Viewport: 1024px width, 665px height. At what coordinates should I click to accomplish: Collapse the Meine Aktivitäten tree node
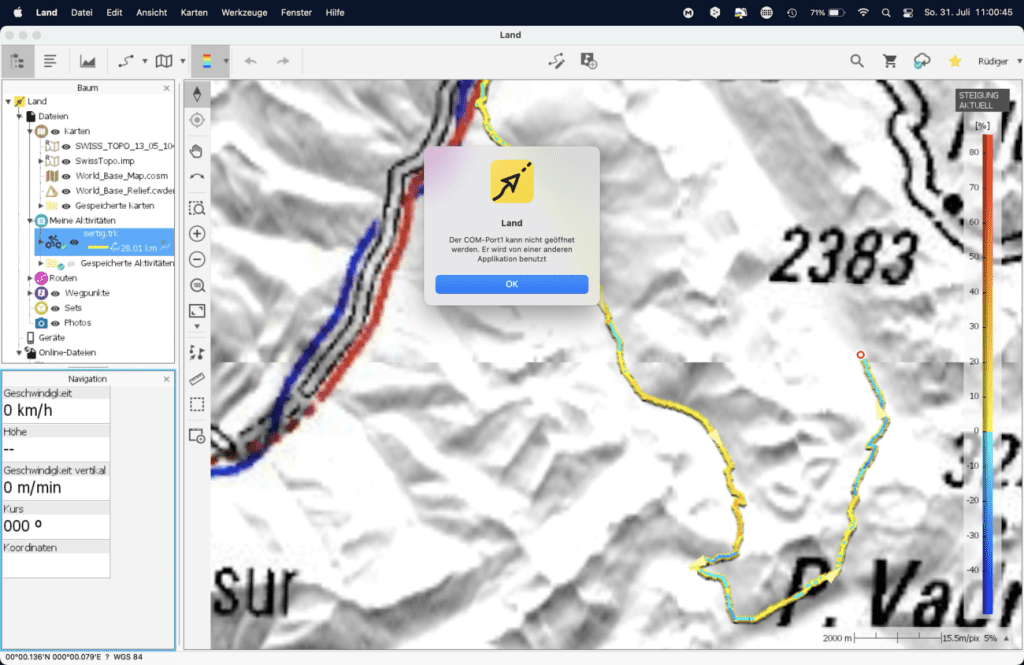30,220
